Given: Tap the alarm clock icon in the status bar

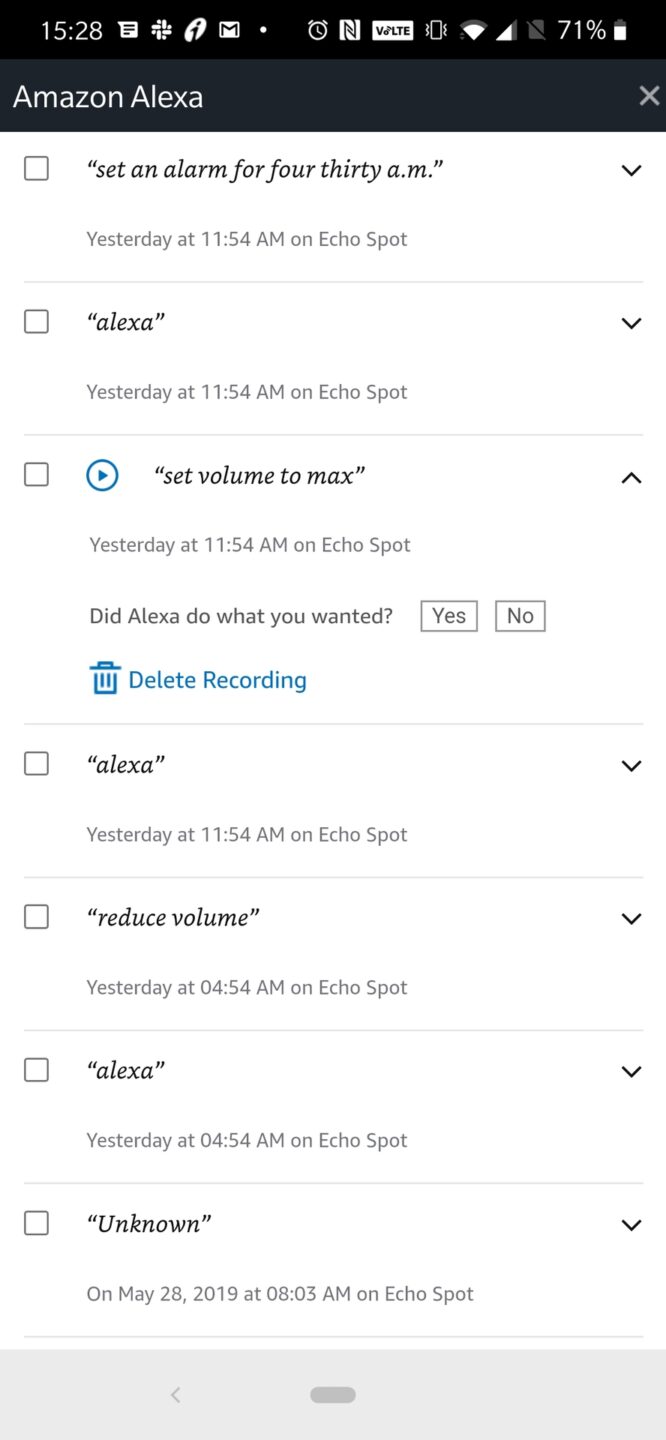Looking at the screenshot, I should point(317,28).
